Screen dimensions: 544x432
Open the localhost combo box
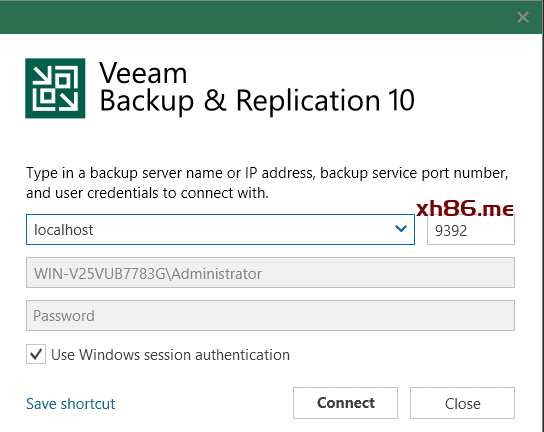220,229
